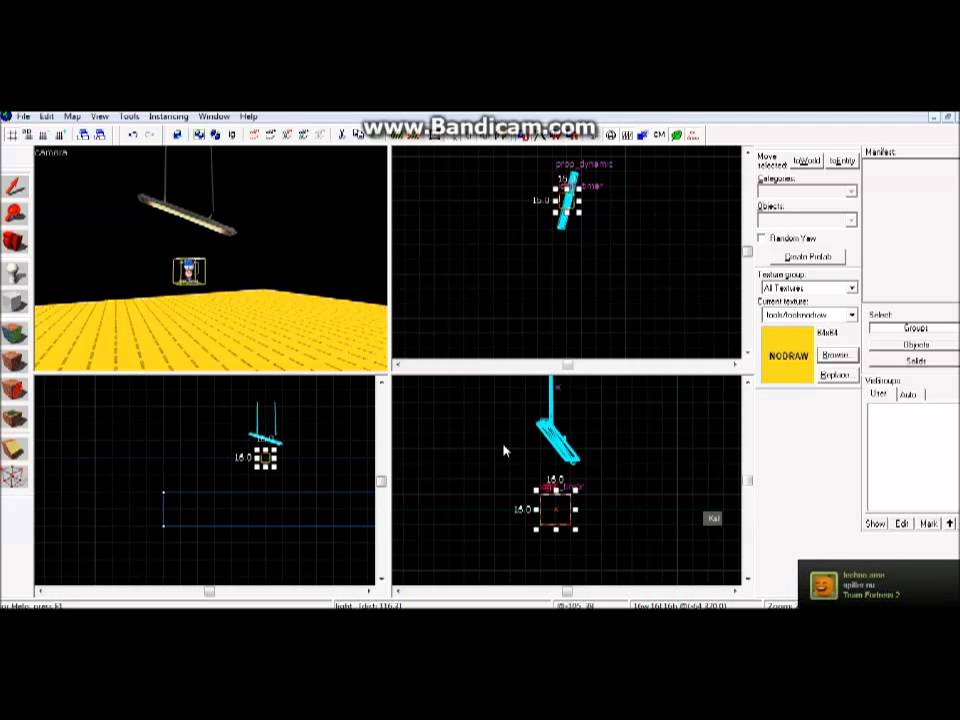Click the Create Prefab button
Screen dimensions: 960x720
808,257
